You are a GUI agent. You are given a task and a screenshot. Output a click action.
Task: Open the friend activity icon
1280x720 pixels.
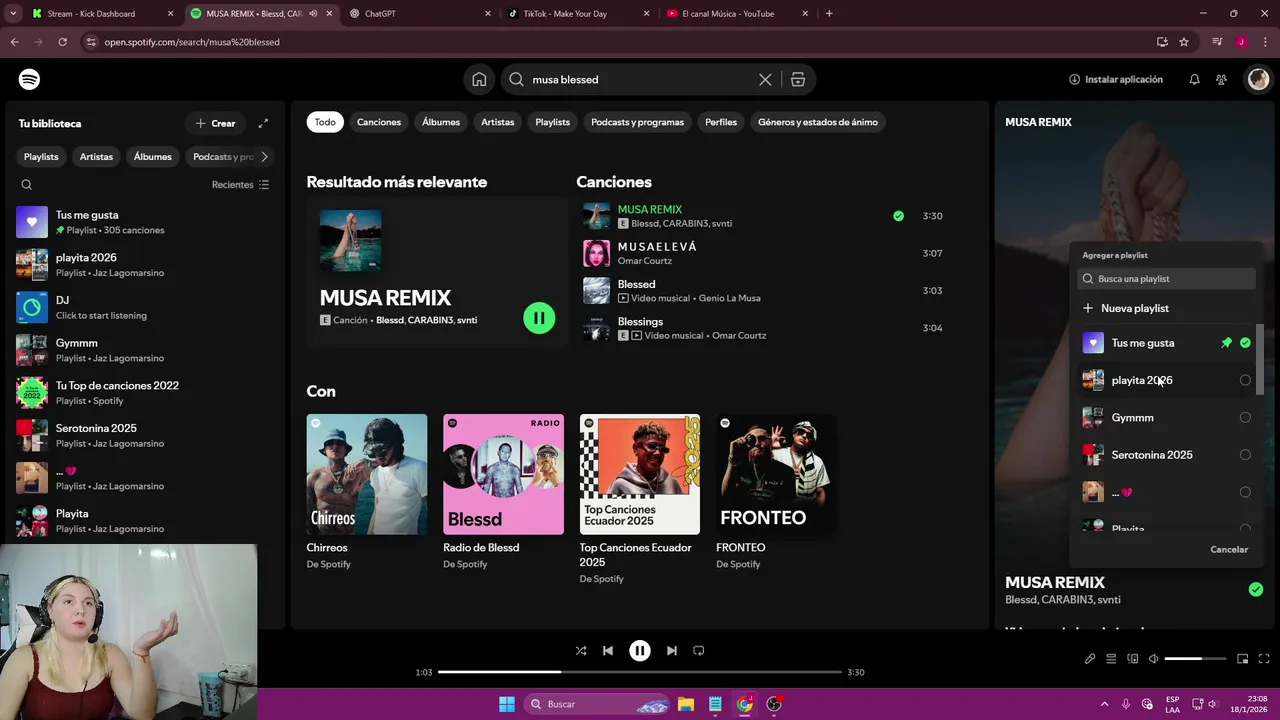point(1221,79)
